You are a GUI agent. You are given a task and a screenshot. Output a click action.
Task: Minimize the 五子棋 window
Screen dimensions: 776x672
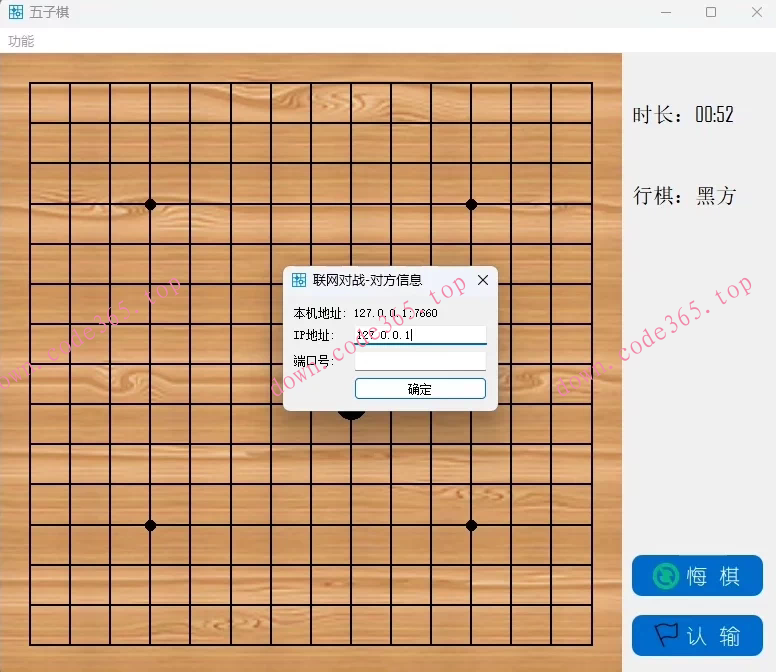[x=666, y=12]
